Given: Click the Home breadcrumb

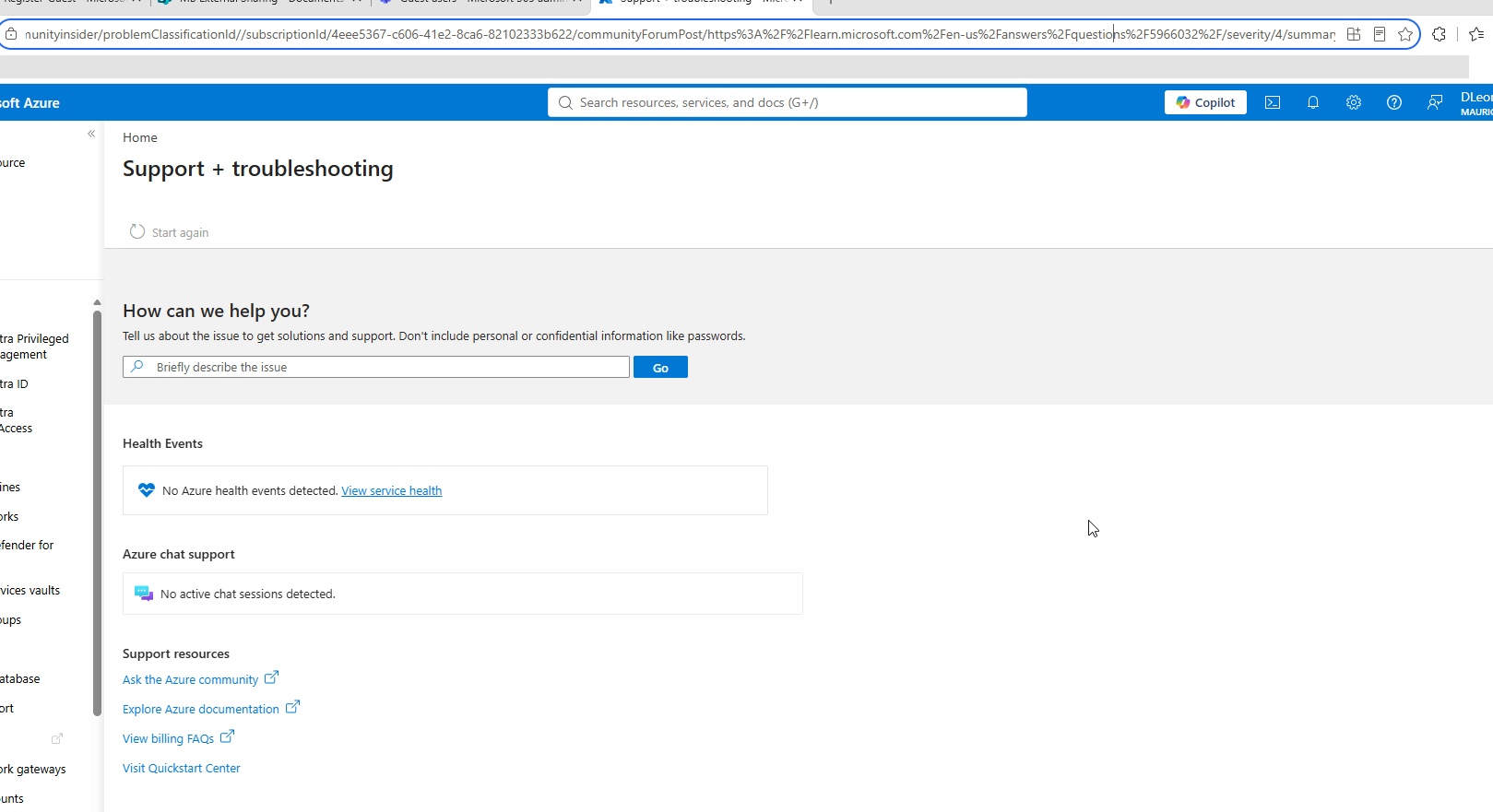Looking at the screenshot, I should pyautogui.click(x=140, y=137).
